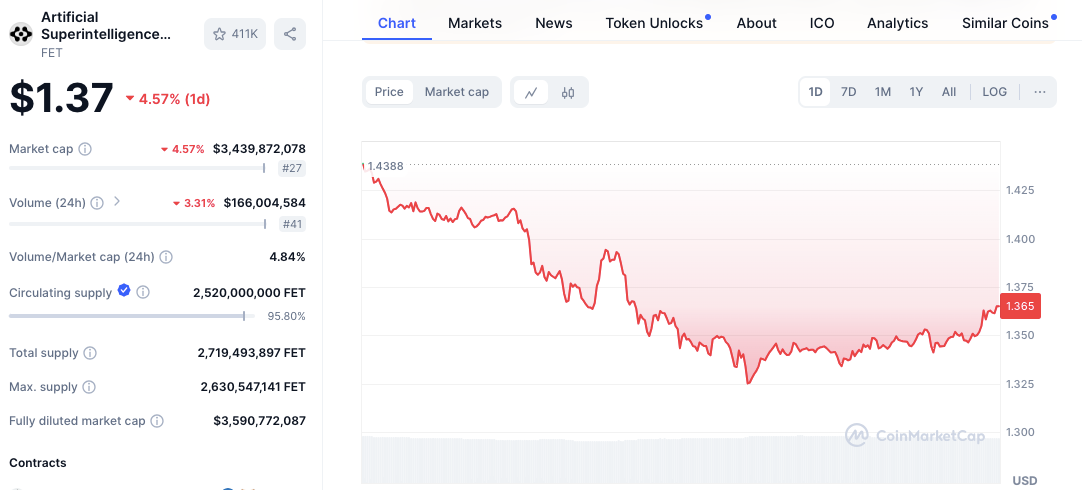1082x490 pixels.
Task: Click the 4.57% (1d) change text
Action: 174,99
